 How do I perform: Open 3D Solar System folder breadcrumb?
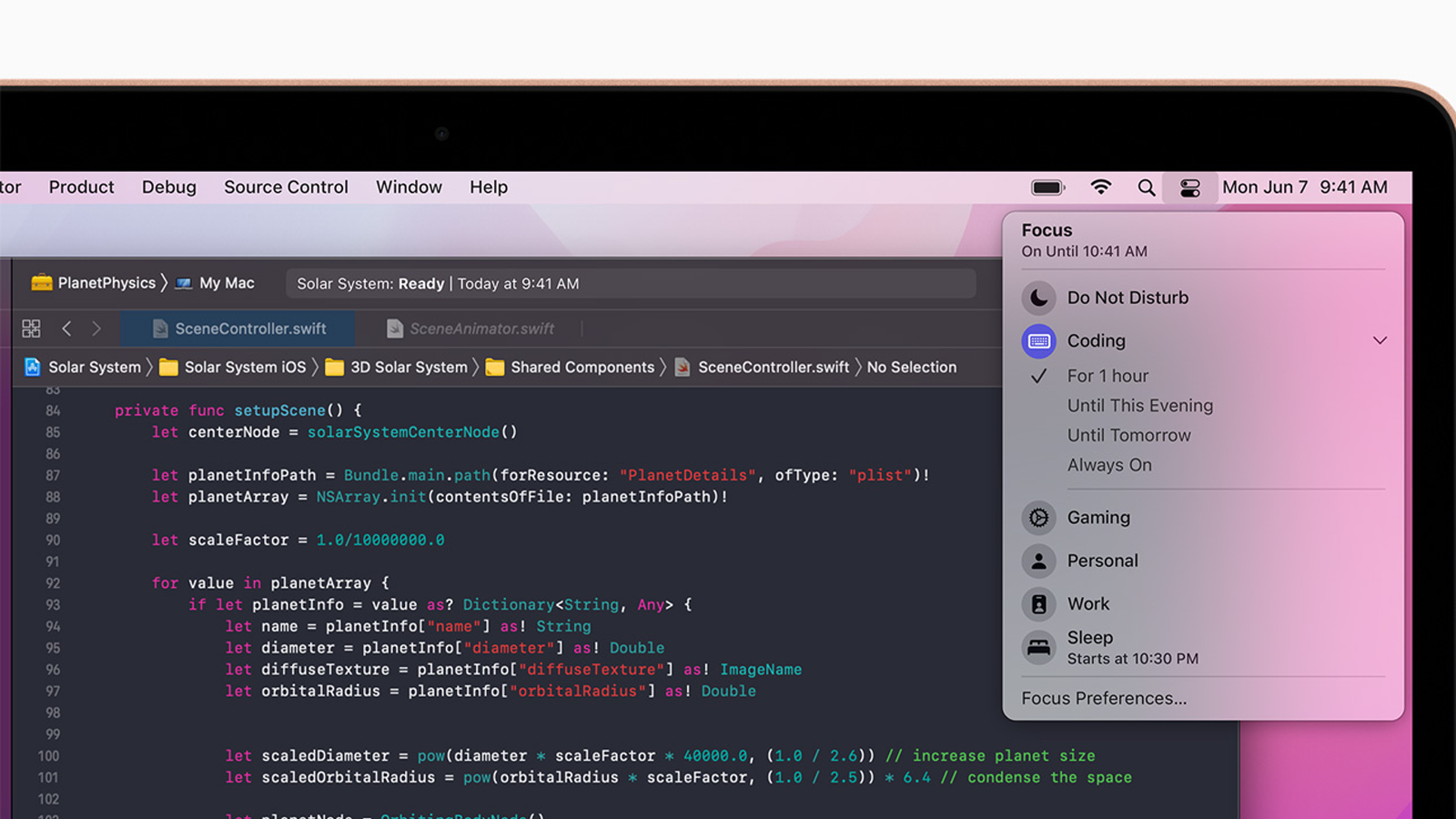tap(397, 368)
